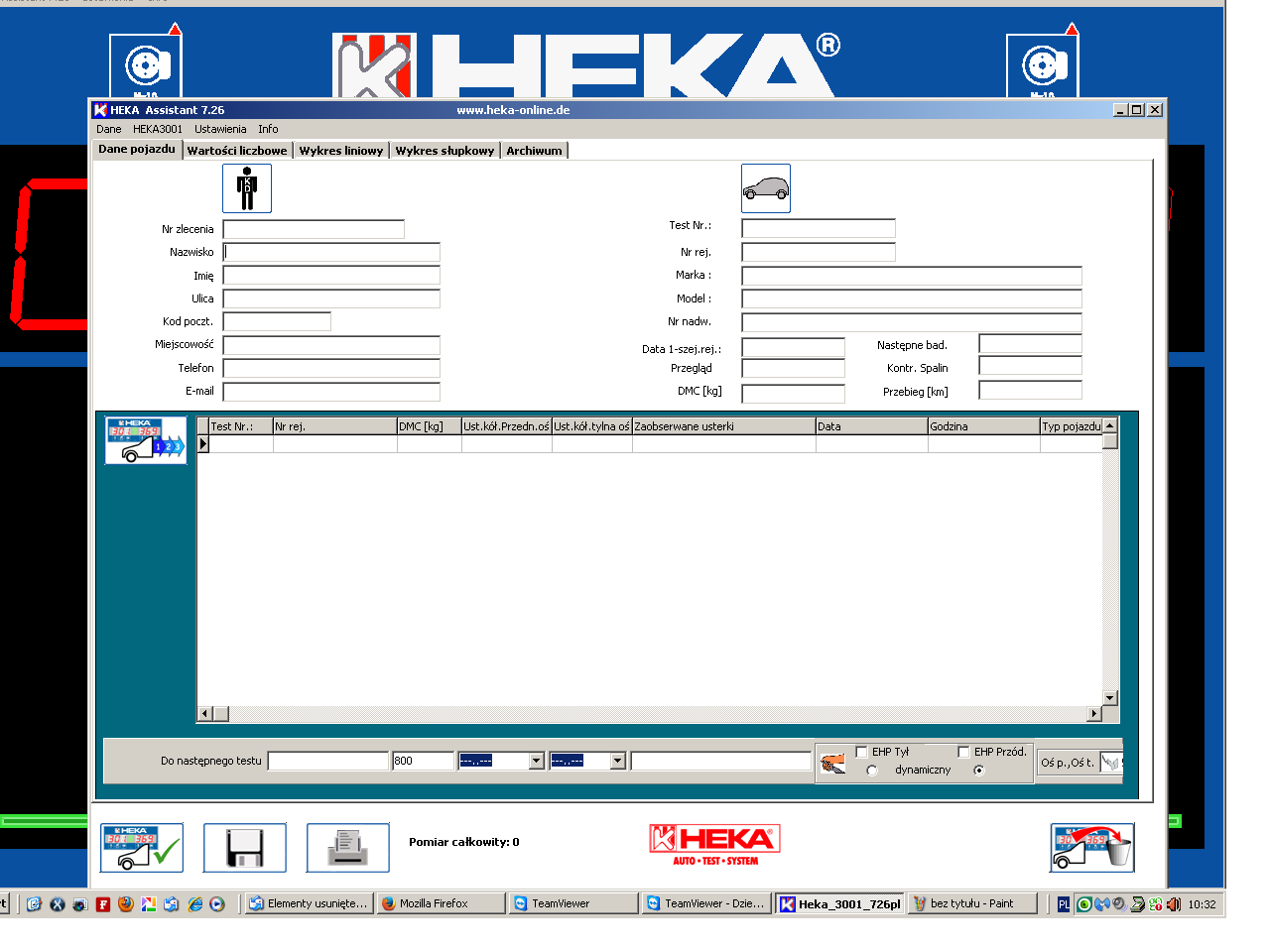Screen dimensions: 1270x952
Task: Click the DMC [kg] input field
Action: [793, 393]
